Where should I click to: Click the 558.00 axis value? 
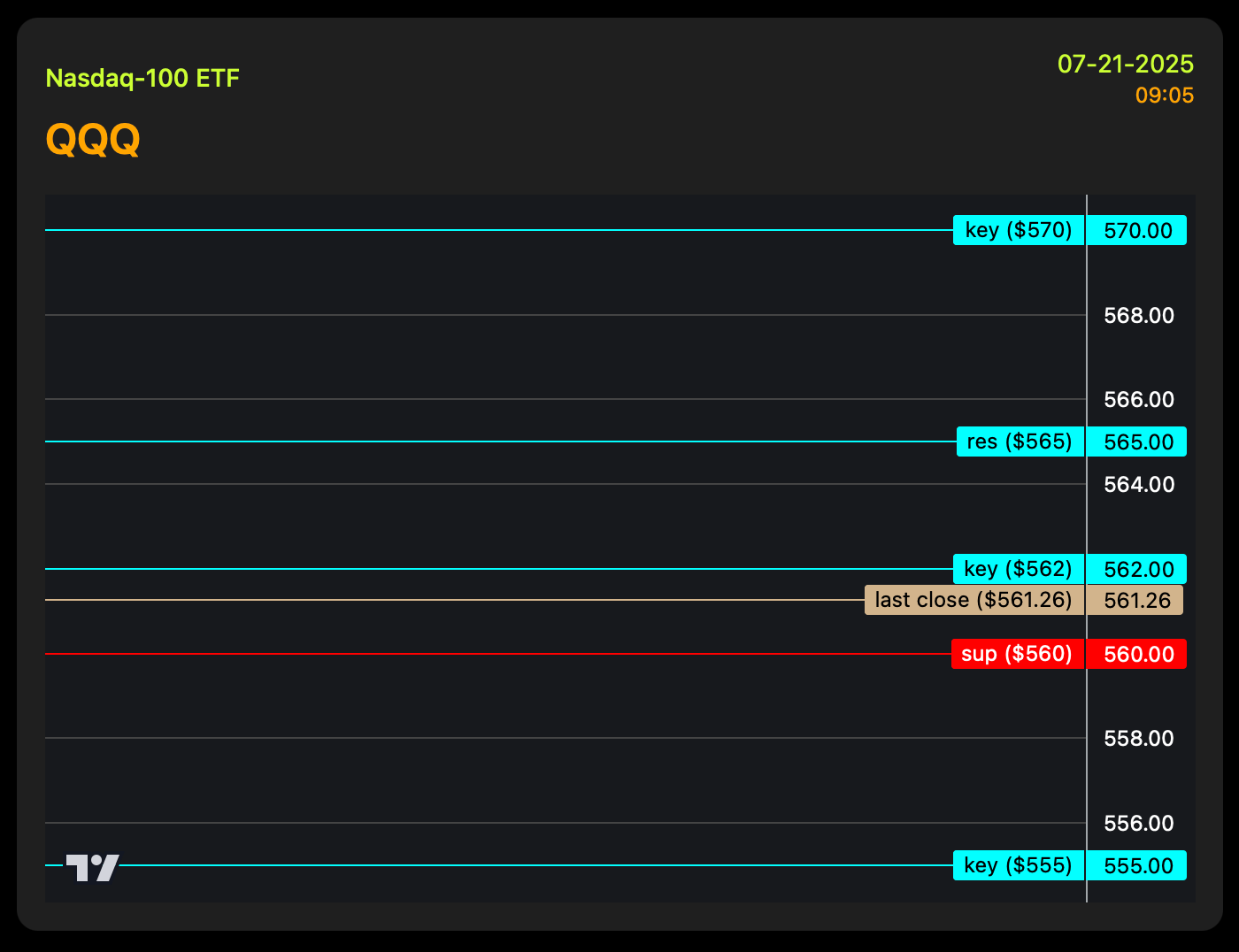1139,738
